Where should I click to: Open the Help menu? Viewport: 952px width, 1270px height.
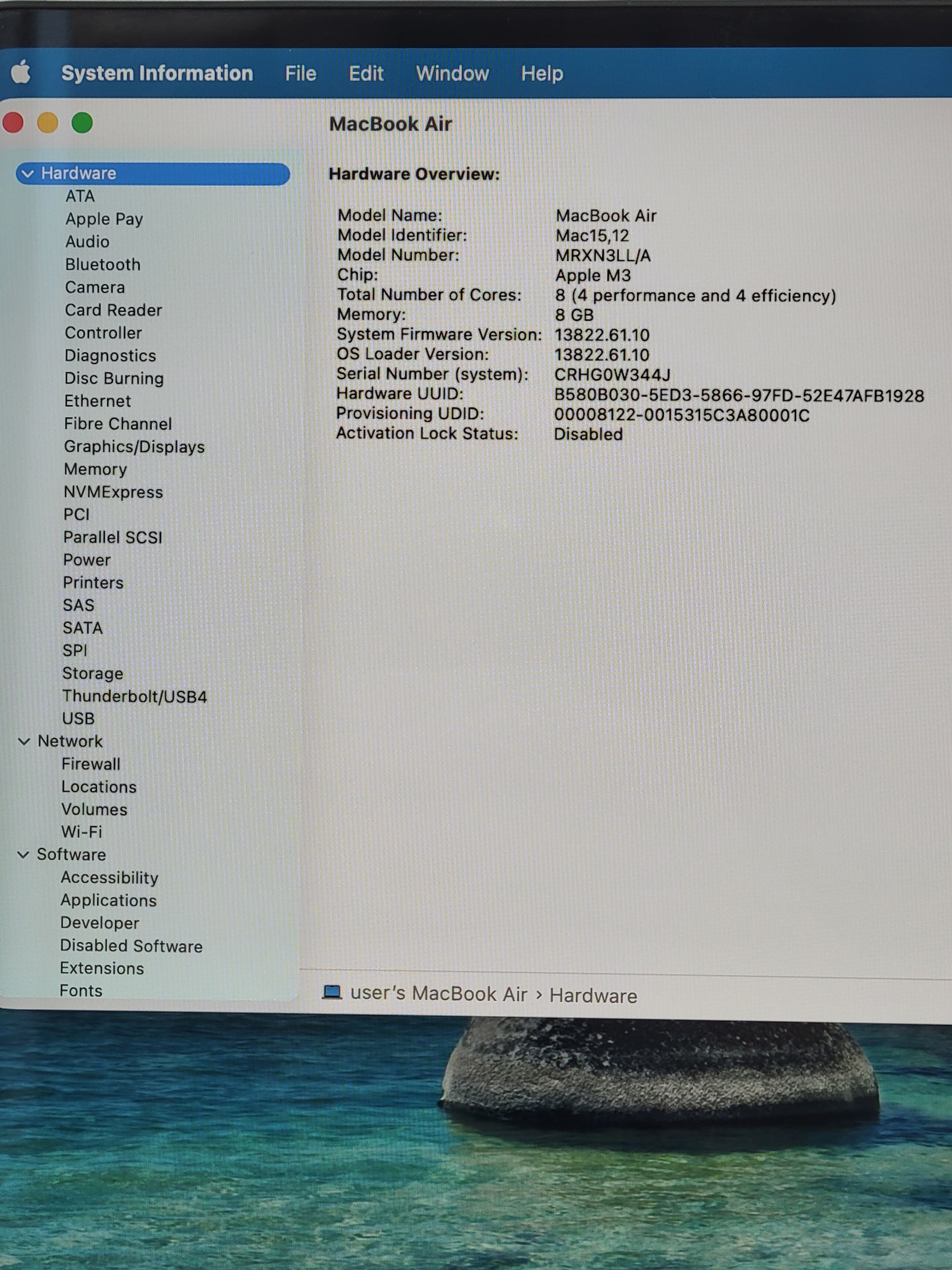[542, 73]
